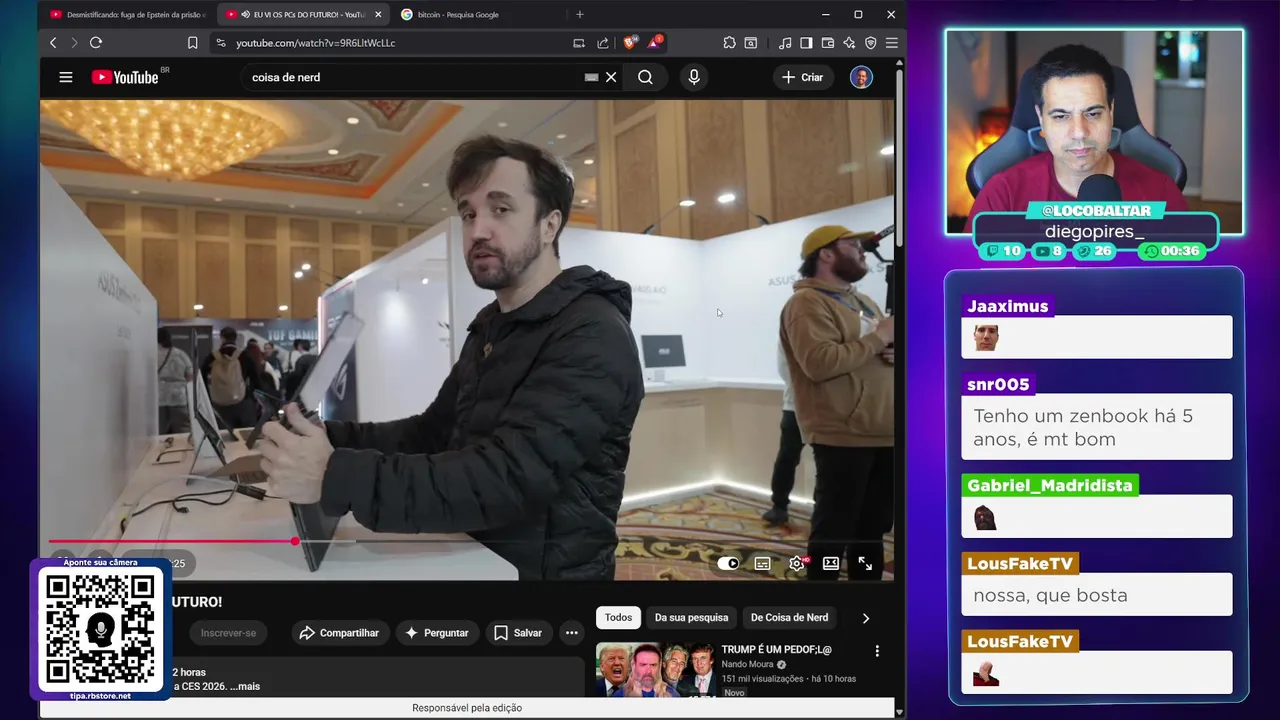
Task: Toggle the autoplay switch in the player
Action: pos(728,564)
